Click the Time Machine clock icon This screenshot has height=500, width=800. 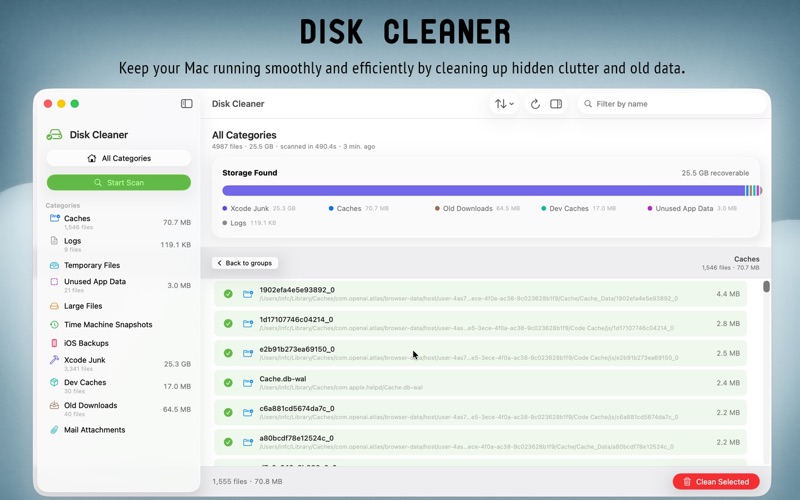[54, 324]
